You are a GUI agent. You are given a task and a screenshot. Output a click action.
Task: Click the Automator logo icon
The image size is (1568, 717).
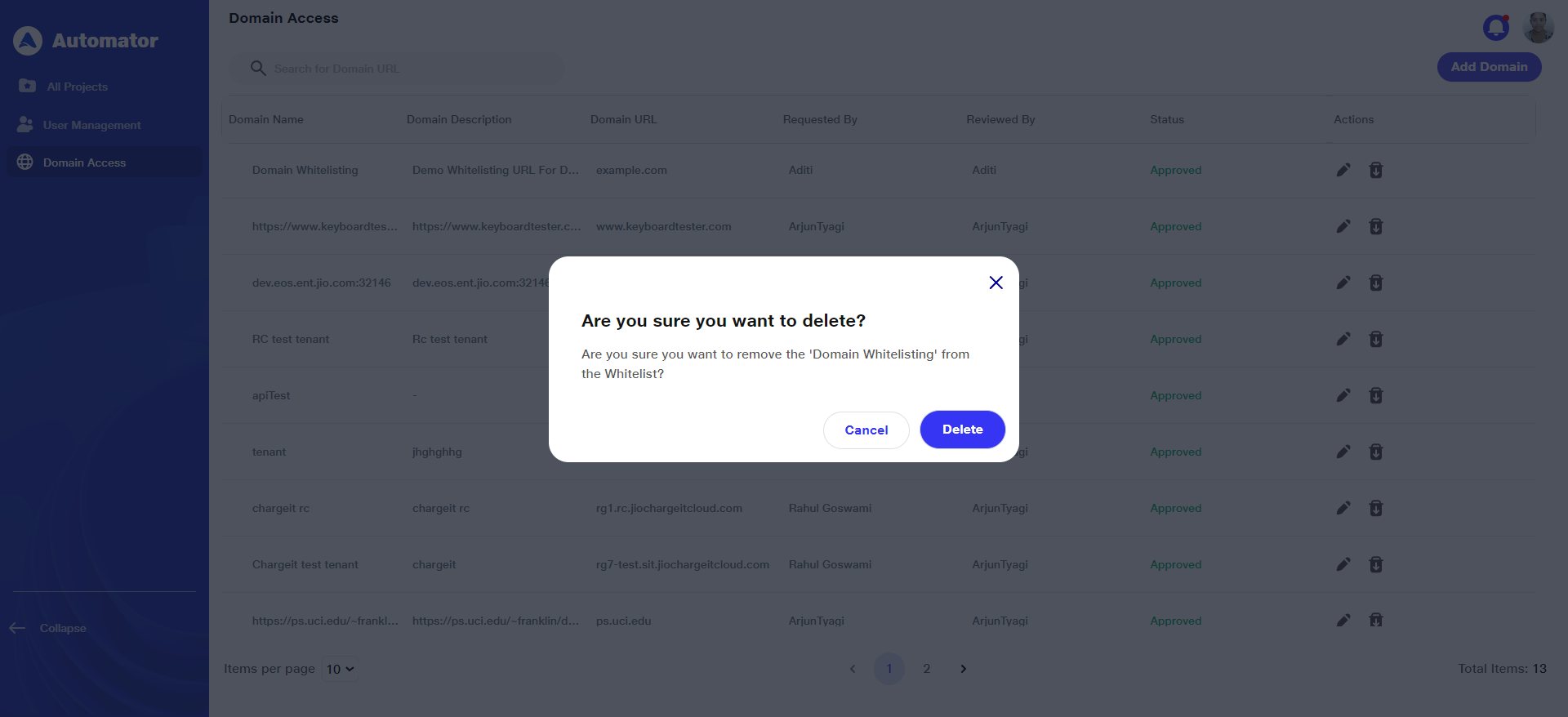28,40
